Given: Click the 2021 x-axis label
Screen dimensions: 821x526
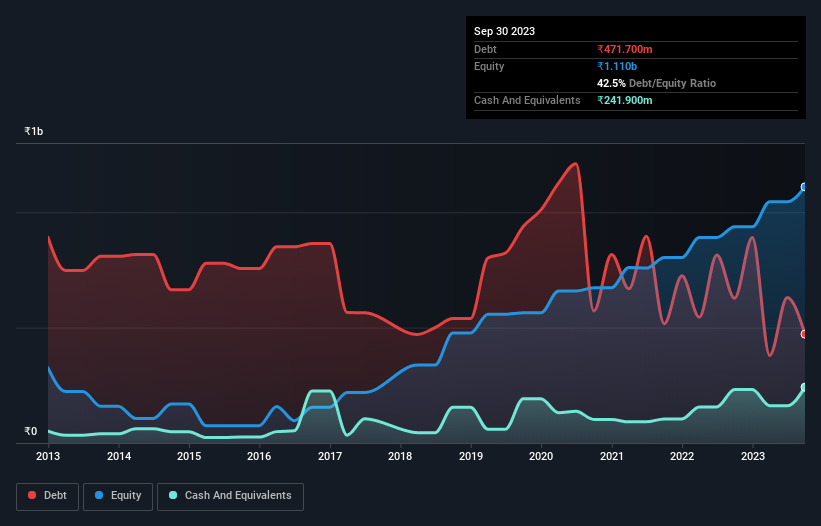Looking at the screenshot, I should coord(612,456).
